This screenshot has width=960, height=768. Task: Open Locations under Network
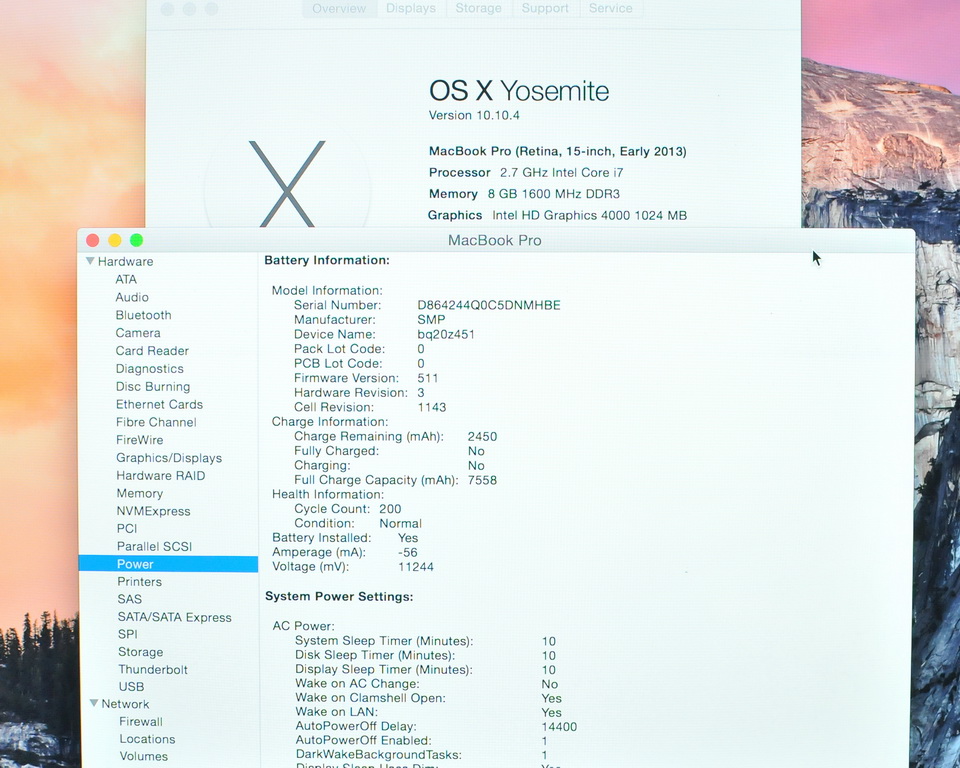click(x=147, y=739)
